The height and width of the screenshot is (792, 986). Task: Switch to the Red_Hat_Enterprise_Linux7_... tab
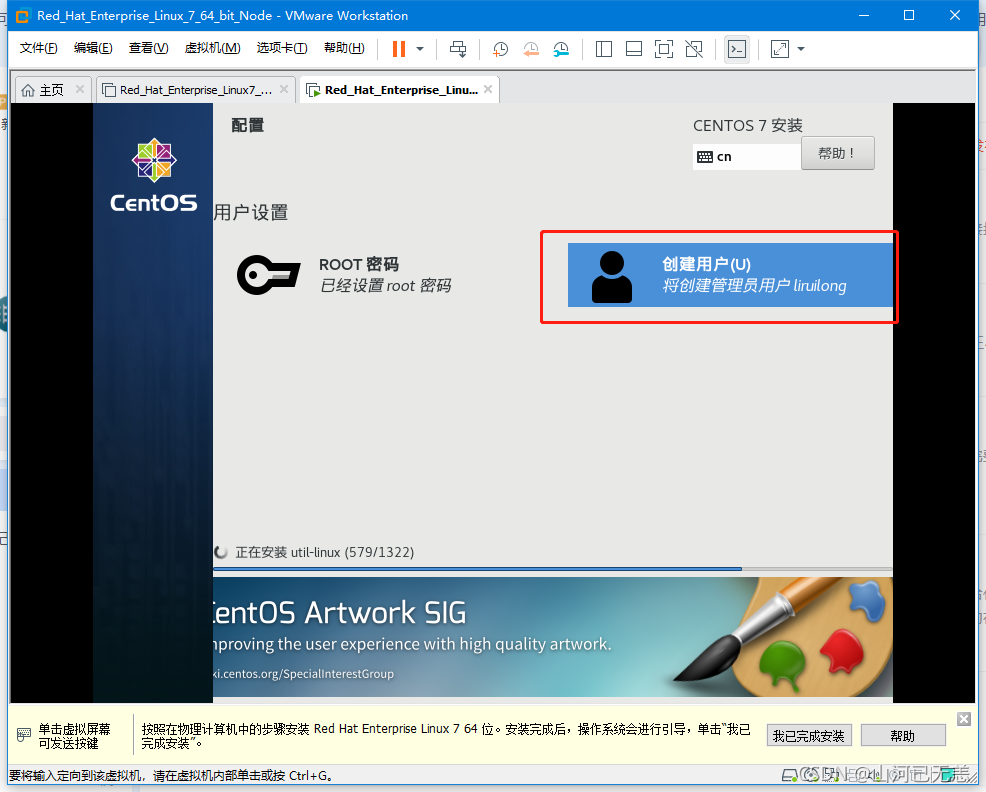[x=196, y=90]
